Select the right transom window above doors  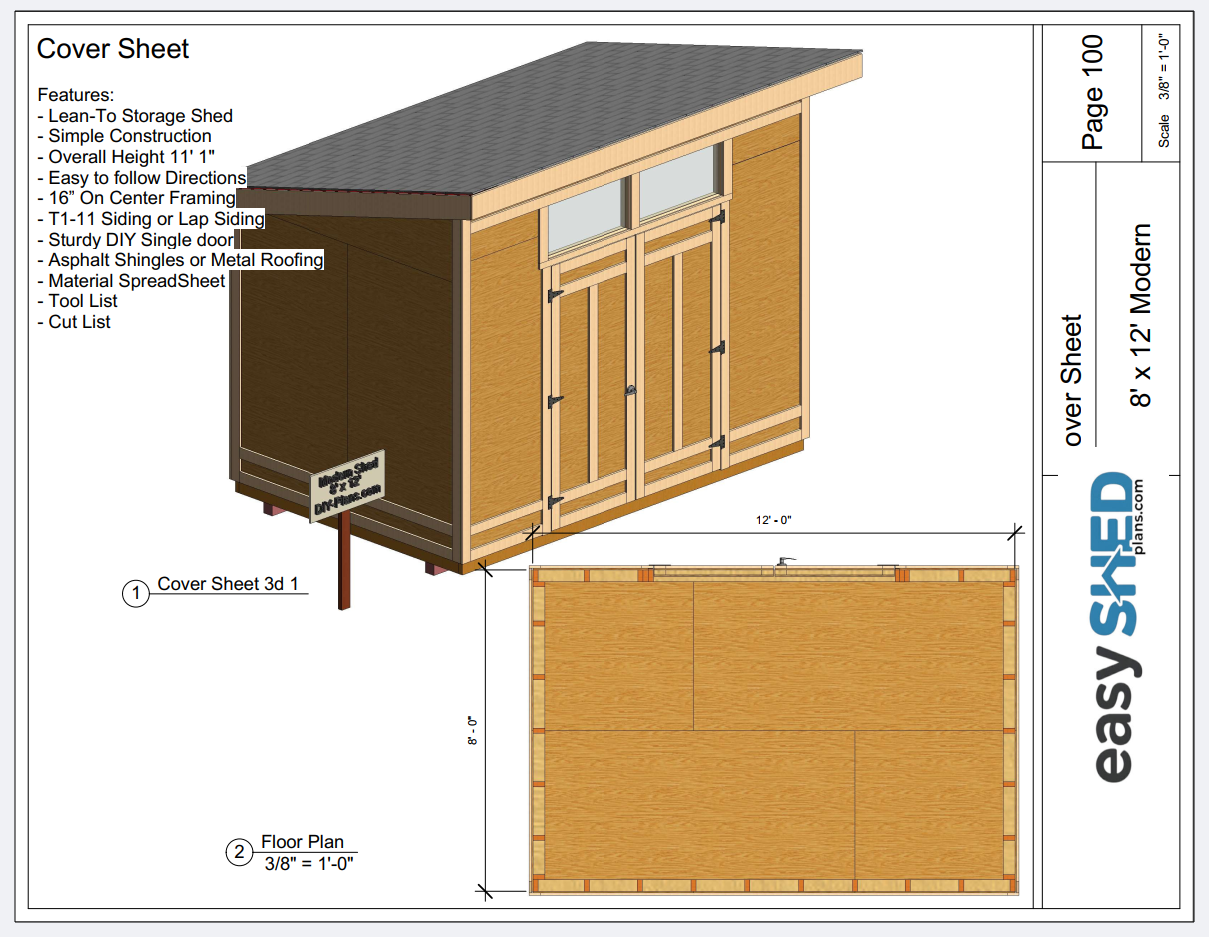tap(680, 182)
